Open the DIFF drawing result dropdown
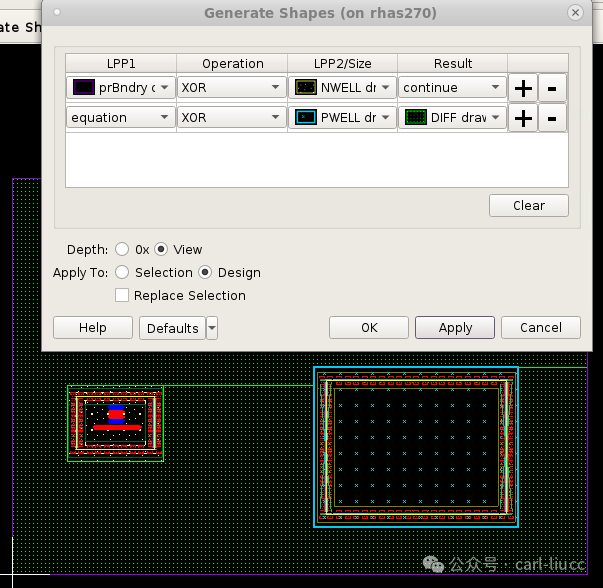The width and height of the screenshot is (603, 588). 453,118
